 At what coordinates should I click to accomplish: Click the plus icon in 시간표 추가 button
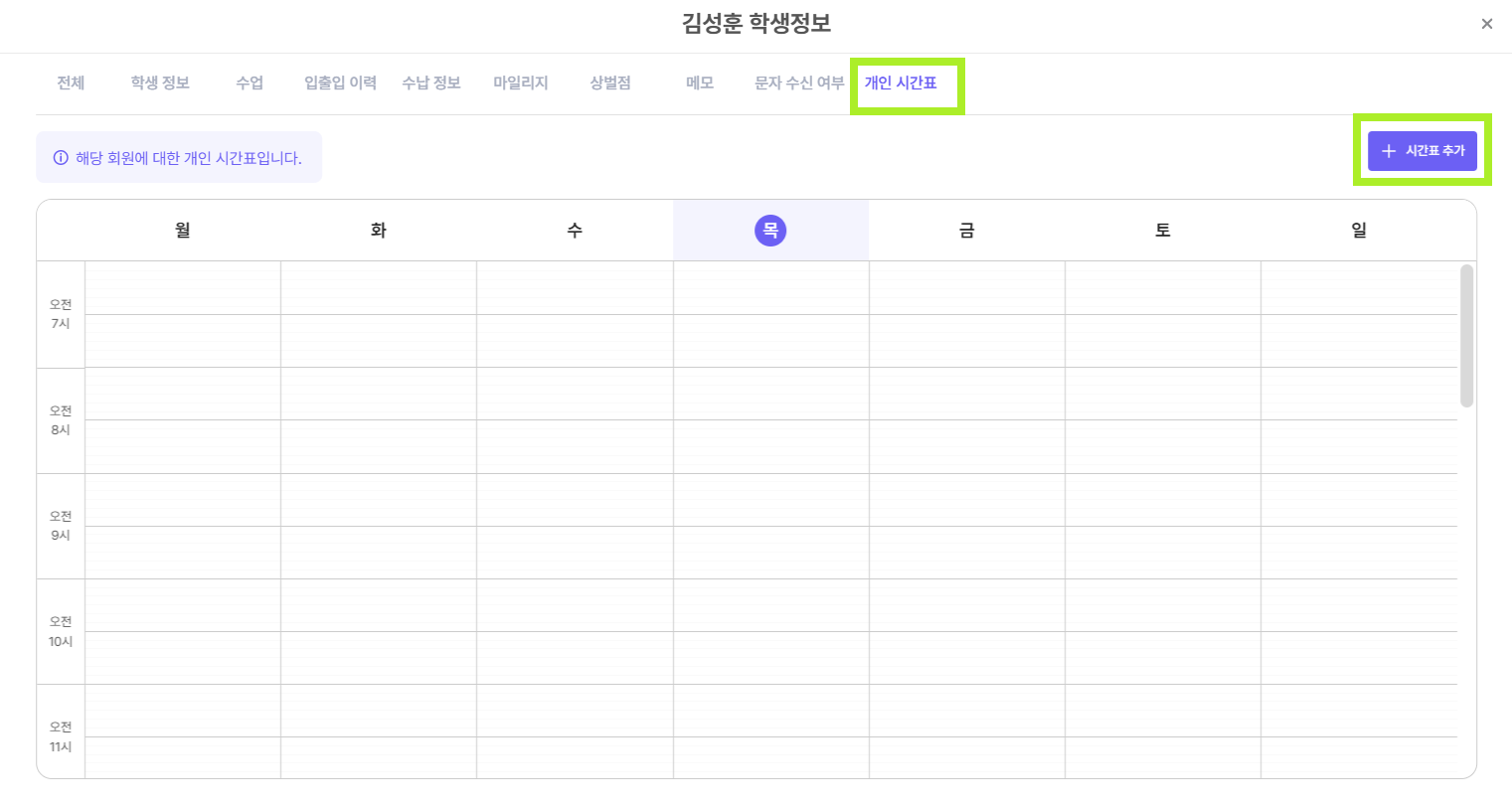[x=1389, y=151]
